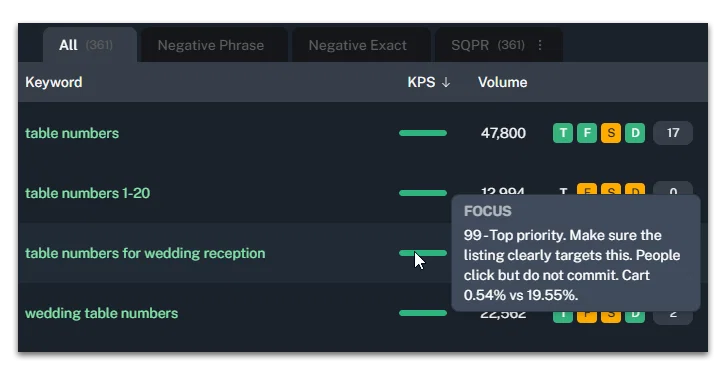Sort by KPS column header
The height and width of the screenshot is (375, 726).
point(428,82)
